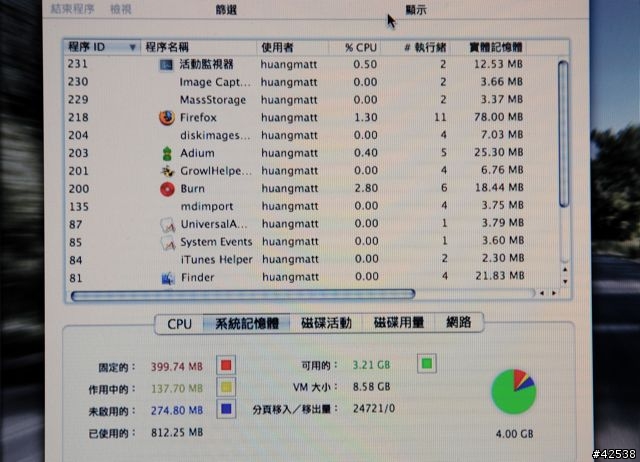Click the scroll right arrow under the list
The image size is (640, 462).
click(554, 293)
